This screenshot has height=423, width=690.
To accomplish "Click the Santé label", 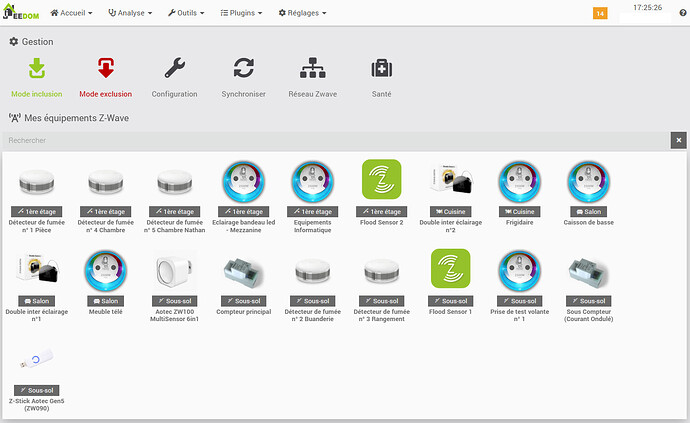I will pos(382,94).
